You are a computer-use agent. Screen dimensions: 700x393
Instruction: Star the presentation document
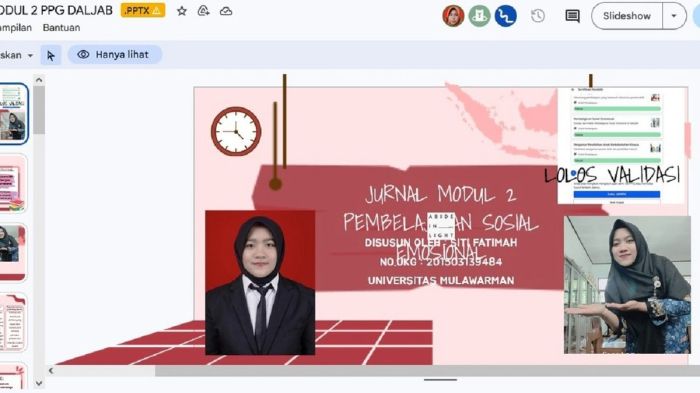point(182,11)
